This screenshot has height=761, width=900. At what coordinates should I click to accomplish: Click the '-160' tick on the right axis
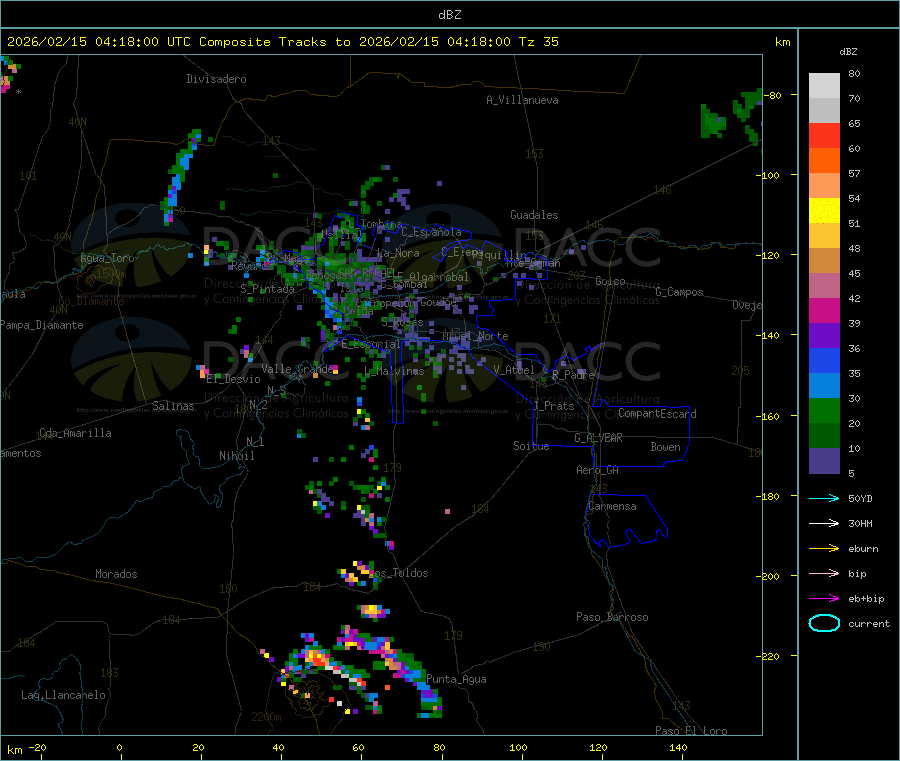coord(770,416)
